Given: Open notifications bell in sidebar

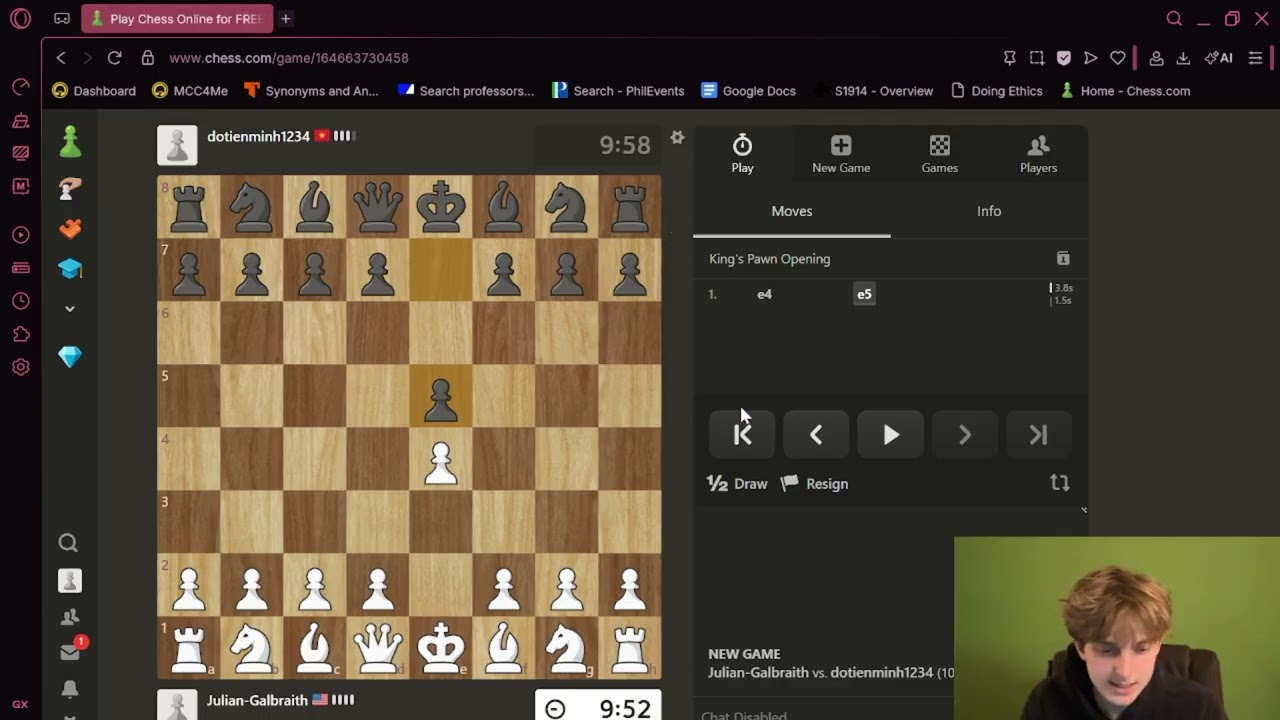Looking at the screenshot, I should [70, 689].
